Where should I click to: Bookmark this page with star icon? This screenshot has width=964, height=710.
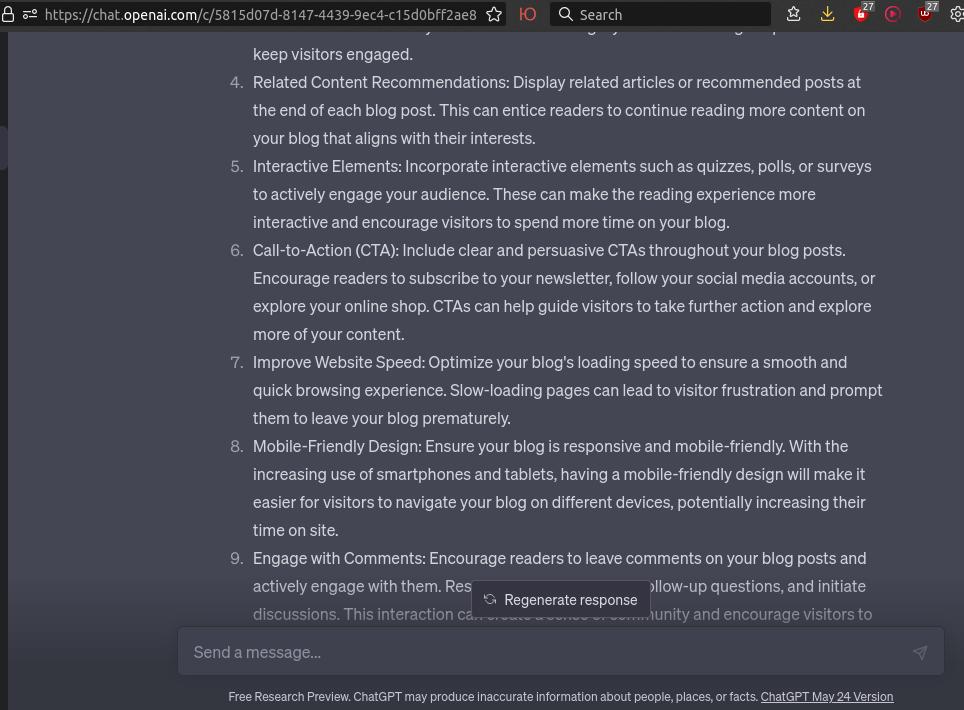[494, 14]
